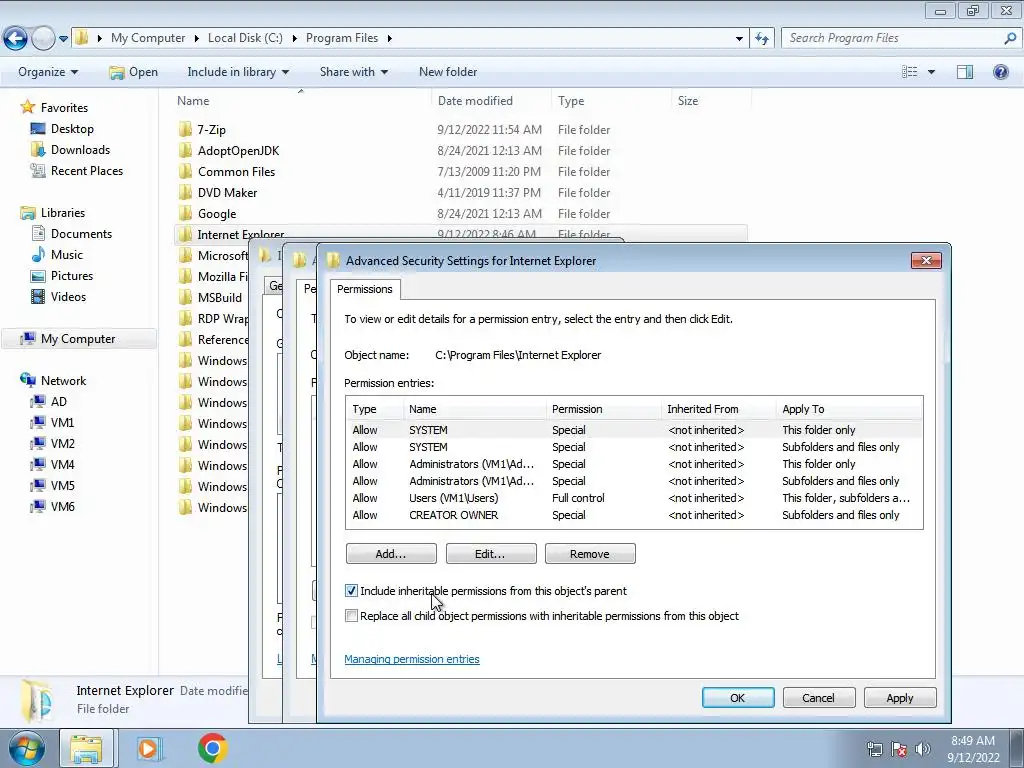Viewport: 1024px width, 768px height.
Task: Select the AdoptOpenJDK folder
Action: 238,151
